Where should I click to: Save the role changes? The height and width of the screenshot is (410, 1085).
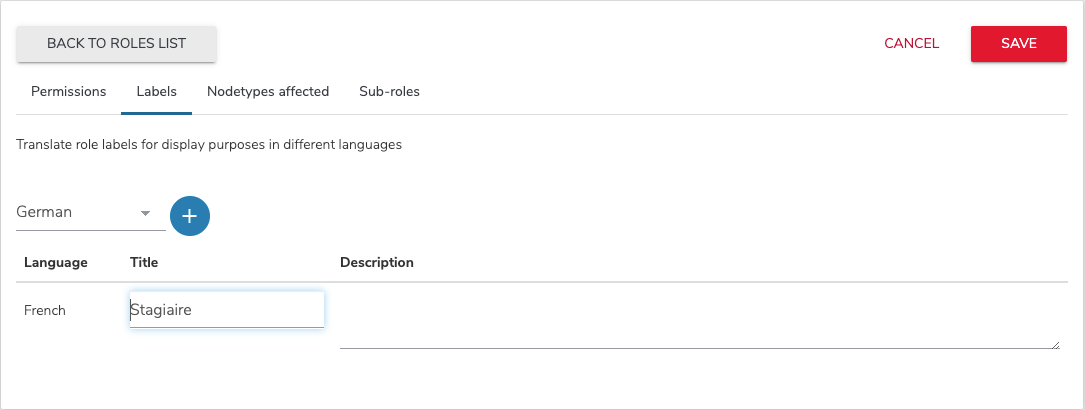pyautogui.click(x=1018, y=44)
